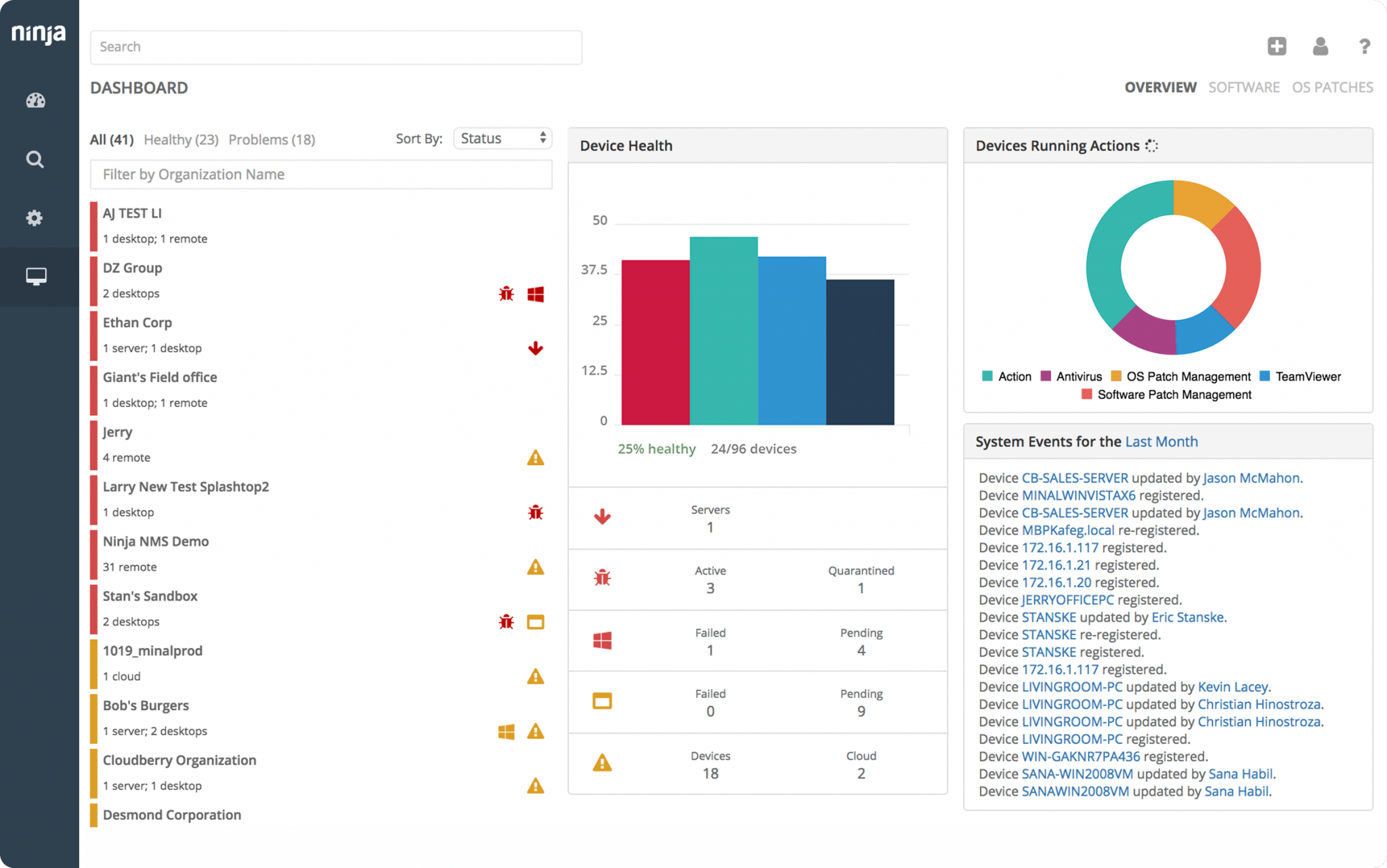The image size is (1387, 868).
Task: Filter devices by Problems (18)
Action: [271, 139]
